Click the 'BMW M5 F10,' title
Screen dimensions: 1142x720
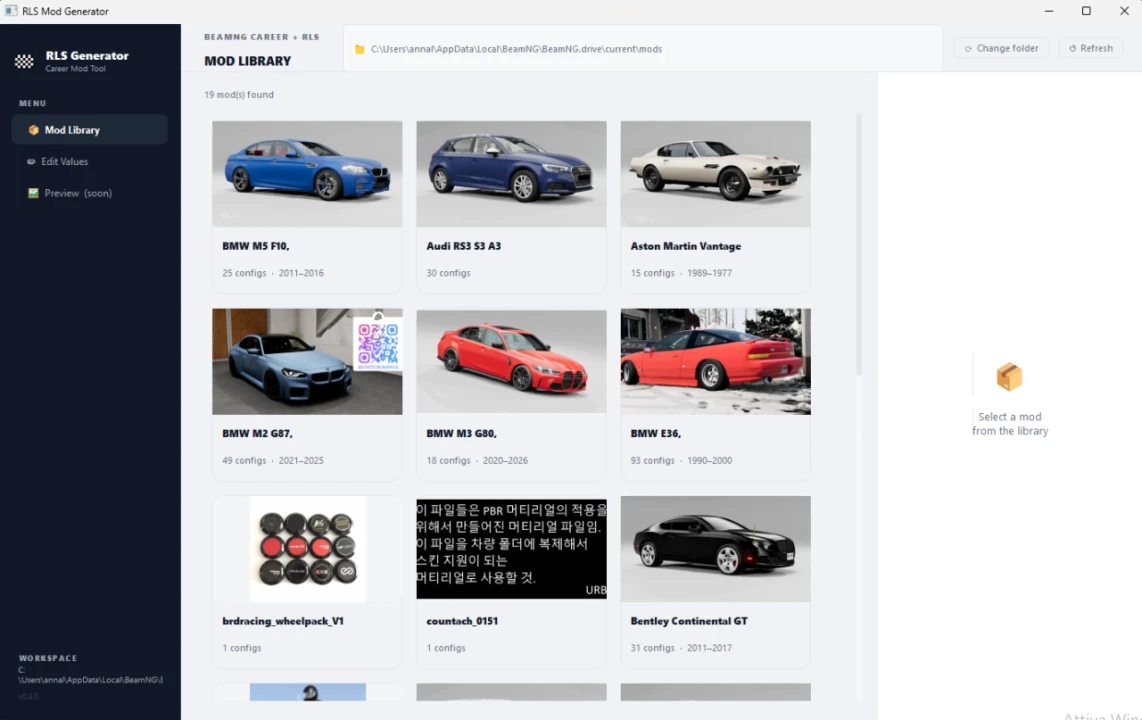pos(256,246)
